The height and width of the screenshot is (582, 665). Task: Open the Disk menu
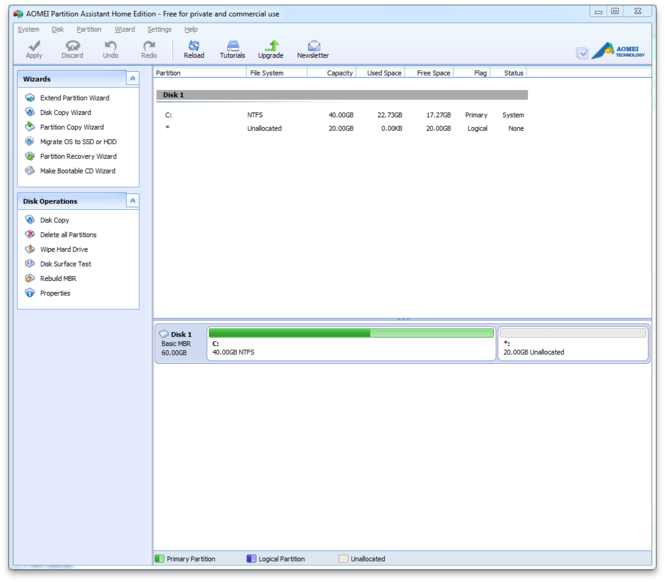pyautogui.click(x=58, y=29)
